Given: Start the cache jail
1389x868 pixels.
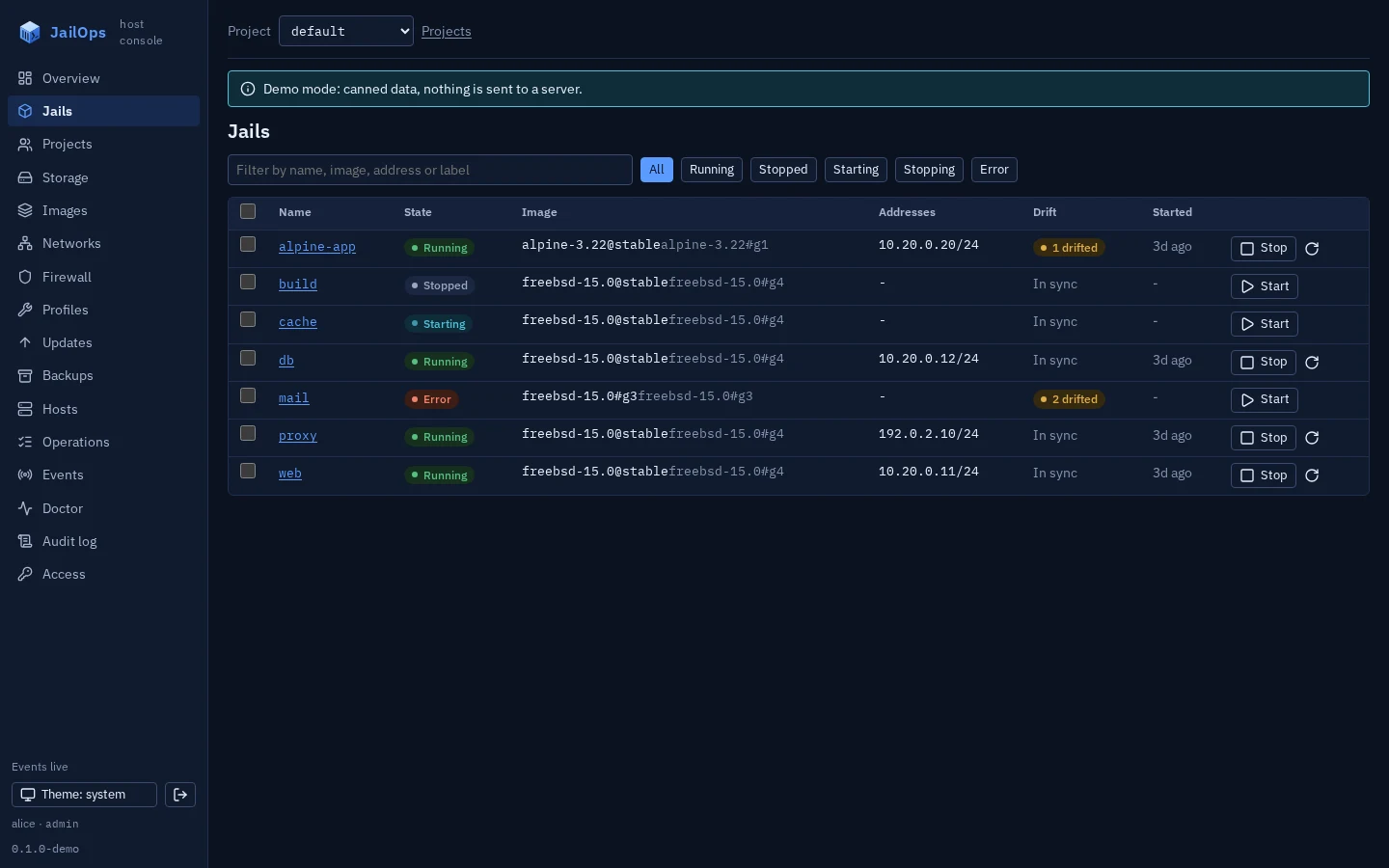Looking at the screenshot, I should coord(1265,324).
